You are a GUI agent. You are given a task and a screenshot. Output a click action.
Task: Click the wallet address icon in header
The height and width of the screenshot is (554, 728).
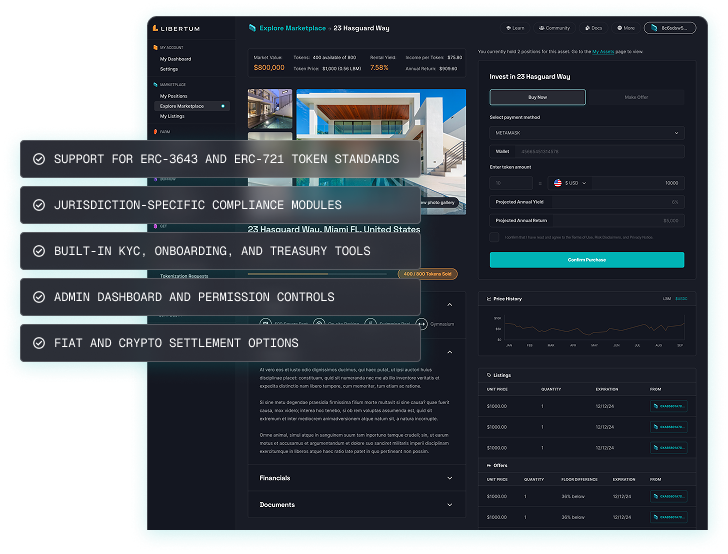pyautogui.click(x=656, y=28)
